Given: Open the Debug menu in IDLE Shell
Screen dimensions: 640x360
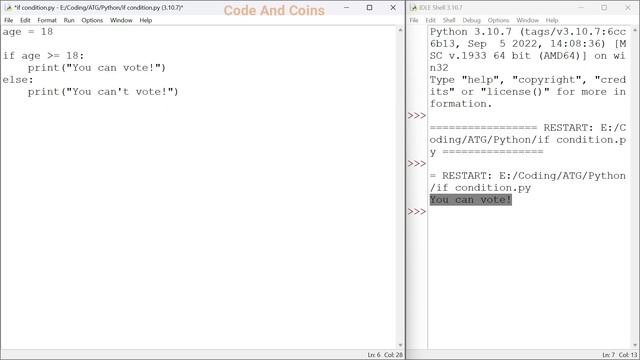Looking at the screenshot, I should [x=471, y=20].
